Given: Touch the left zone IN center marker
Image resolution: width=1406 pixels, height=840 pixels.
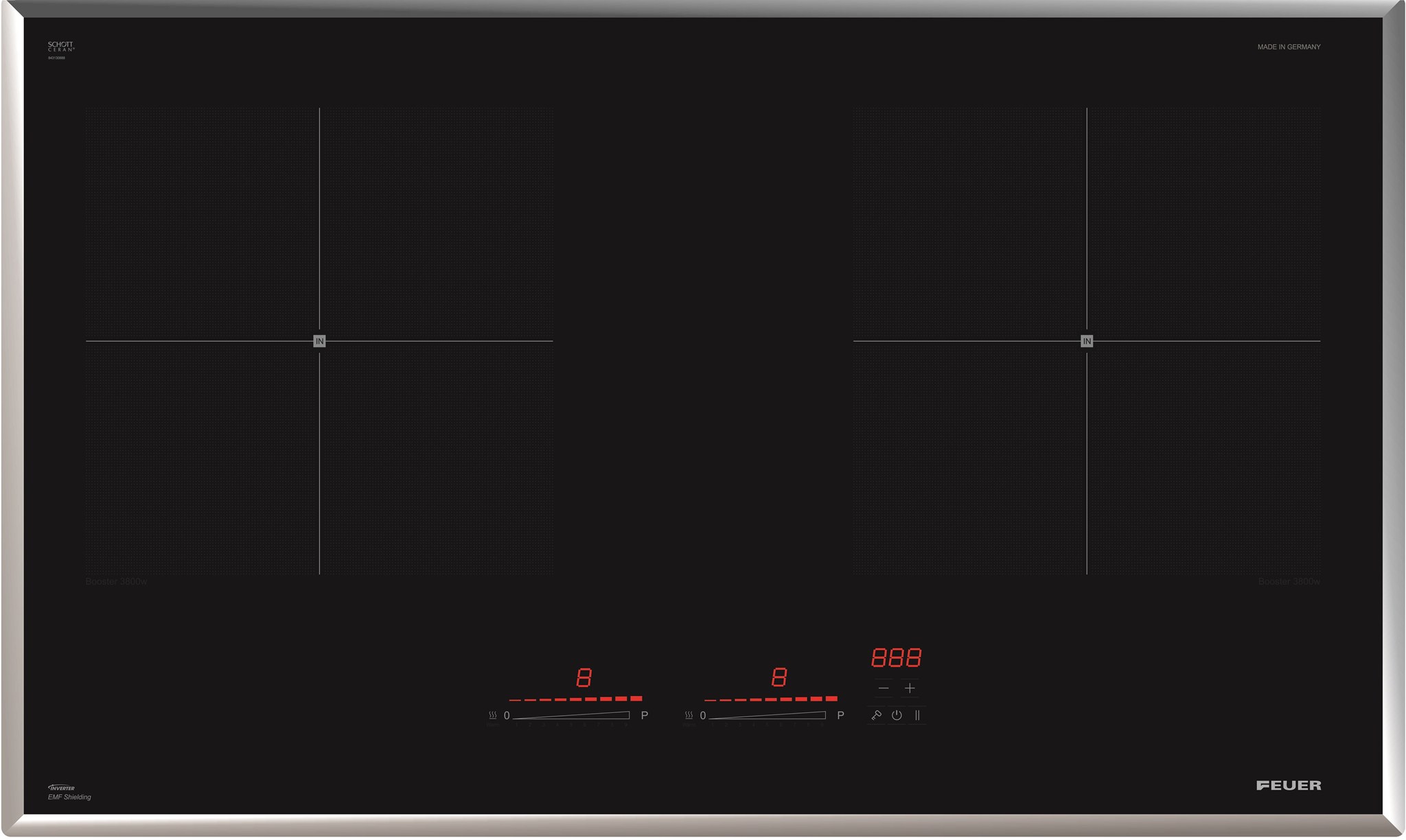Looking at the screenshot, I should coord(319,341).
